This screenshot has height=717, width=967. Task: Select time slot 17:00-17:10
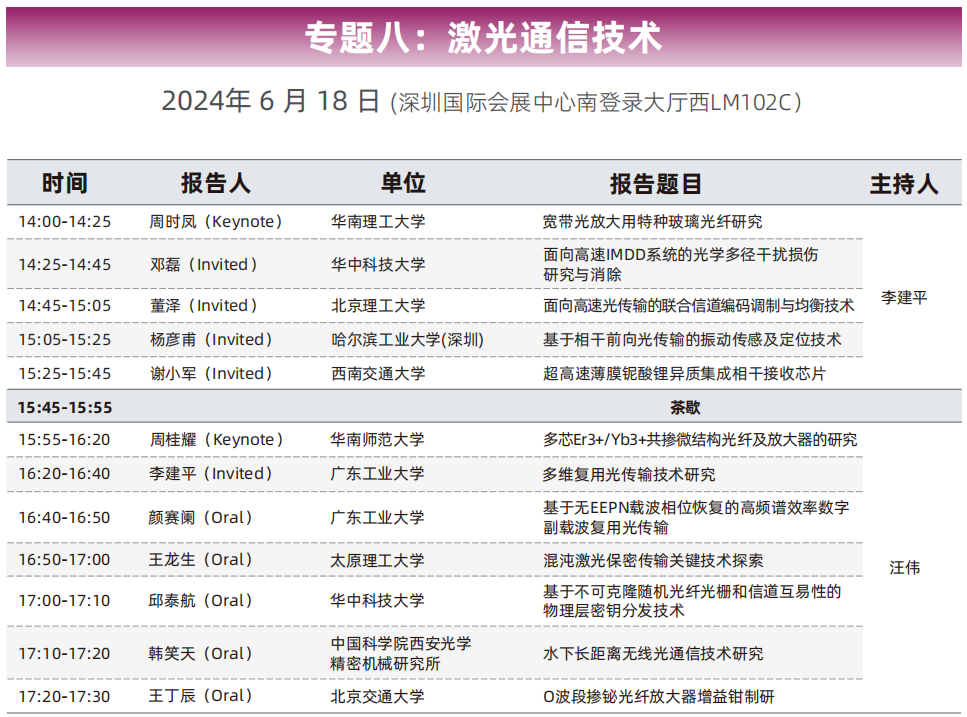tap(65, 601)
